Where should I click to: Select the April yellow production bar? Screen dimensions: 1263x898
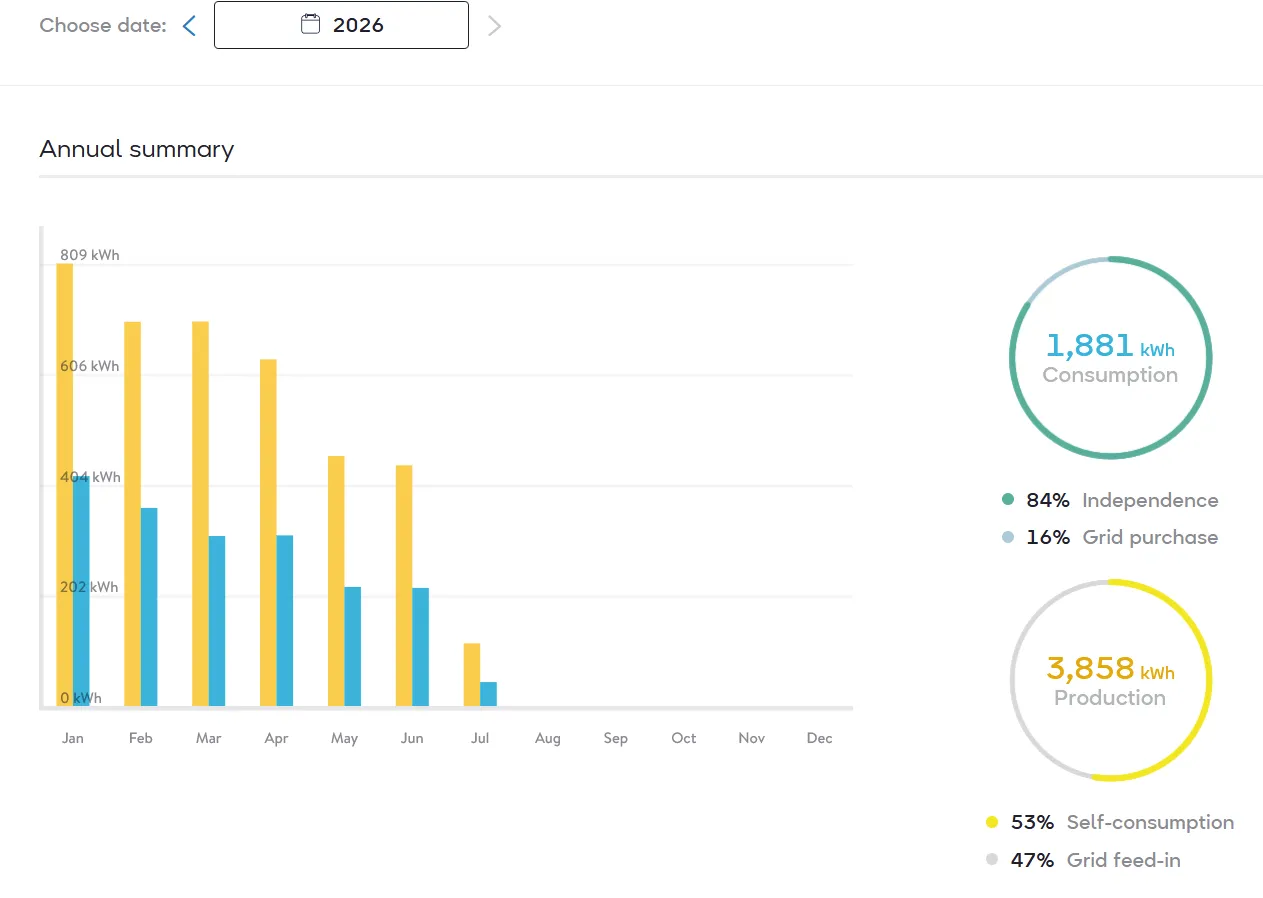pyautogui.click(x=268, y=533)
